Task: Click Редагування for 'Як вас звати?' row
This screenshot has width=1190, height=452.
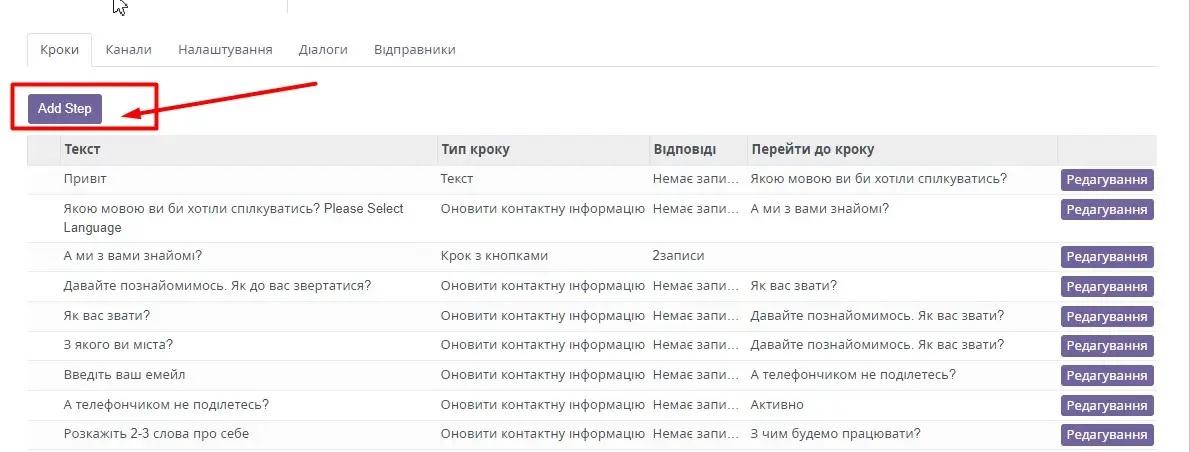Action: click(1107, 317)
